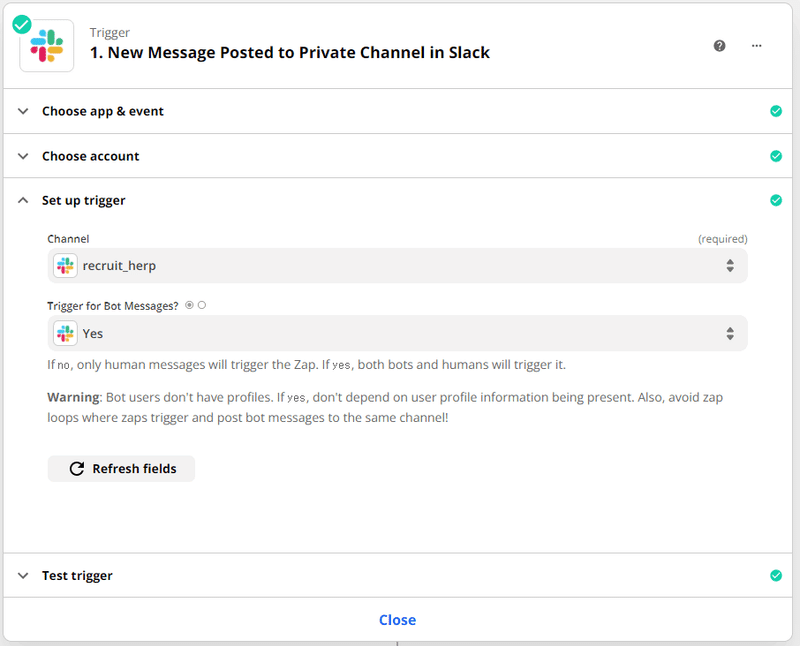Click green checkmark on Choose app & event
800x646 pixels.
[776, 111]
